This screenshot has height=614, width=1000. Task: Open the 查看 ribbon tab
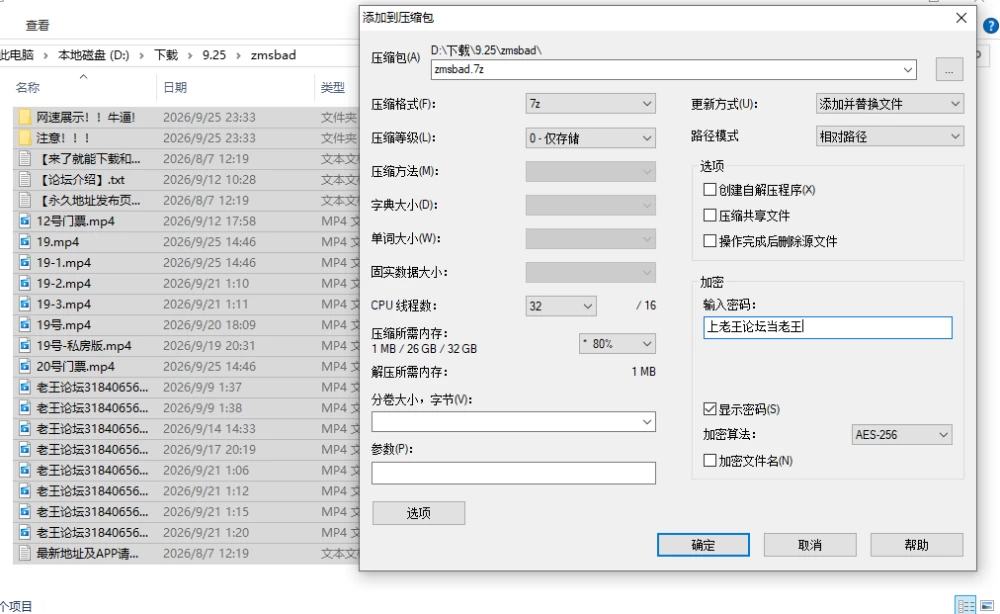37,26
